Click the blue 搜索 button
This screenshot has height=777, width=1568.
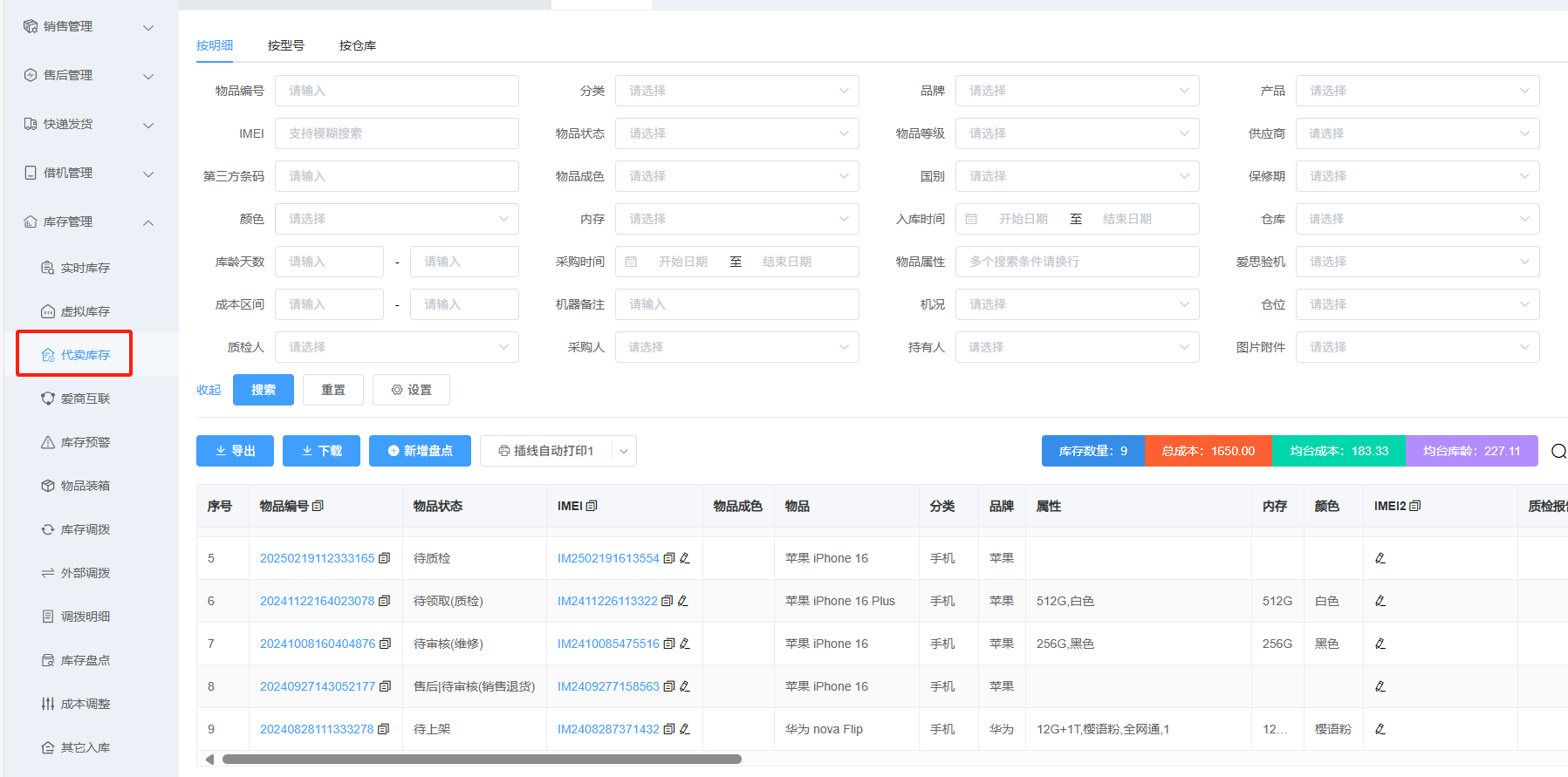264,390
